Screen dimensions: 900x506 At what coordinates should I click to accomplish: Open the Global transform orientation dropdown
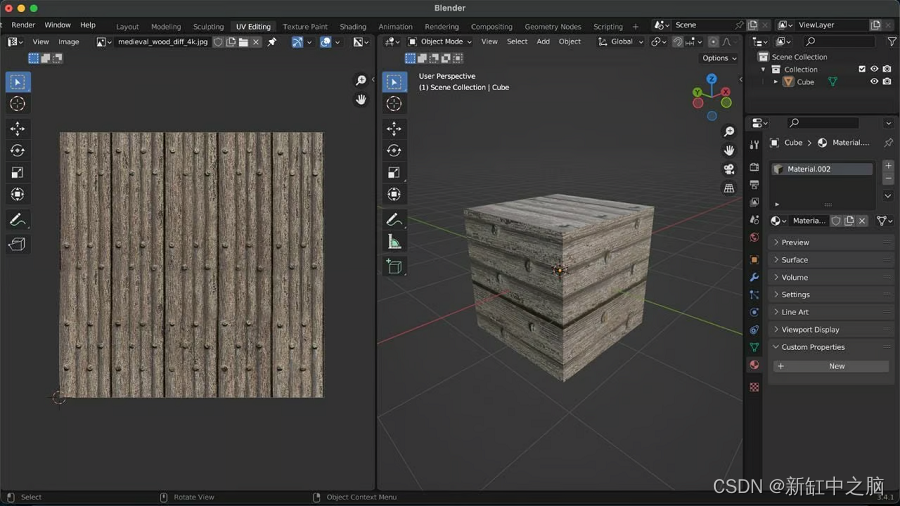[x=620, y=41]
